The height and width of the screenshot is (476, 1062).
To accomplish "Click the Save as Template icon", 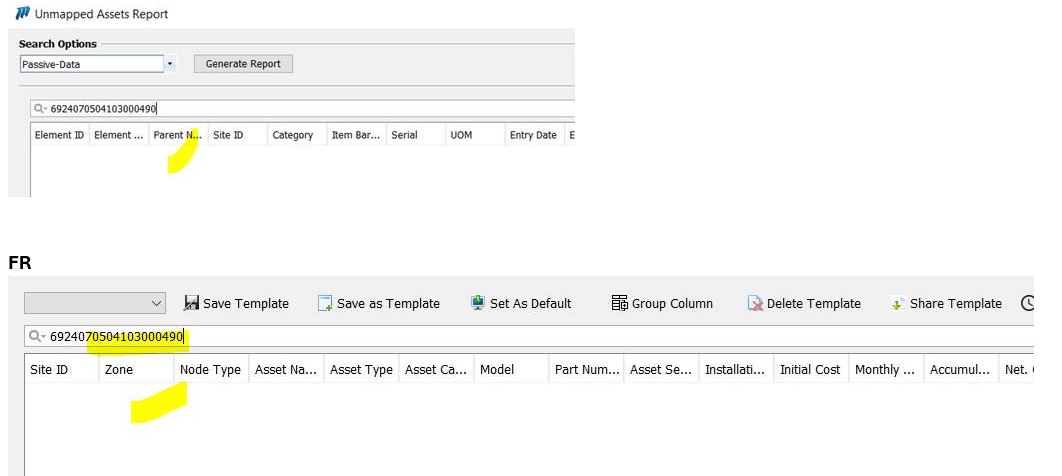I will [325, 303].
